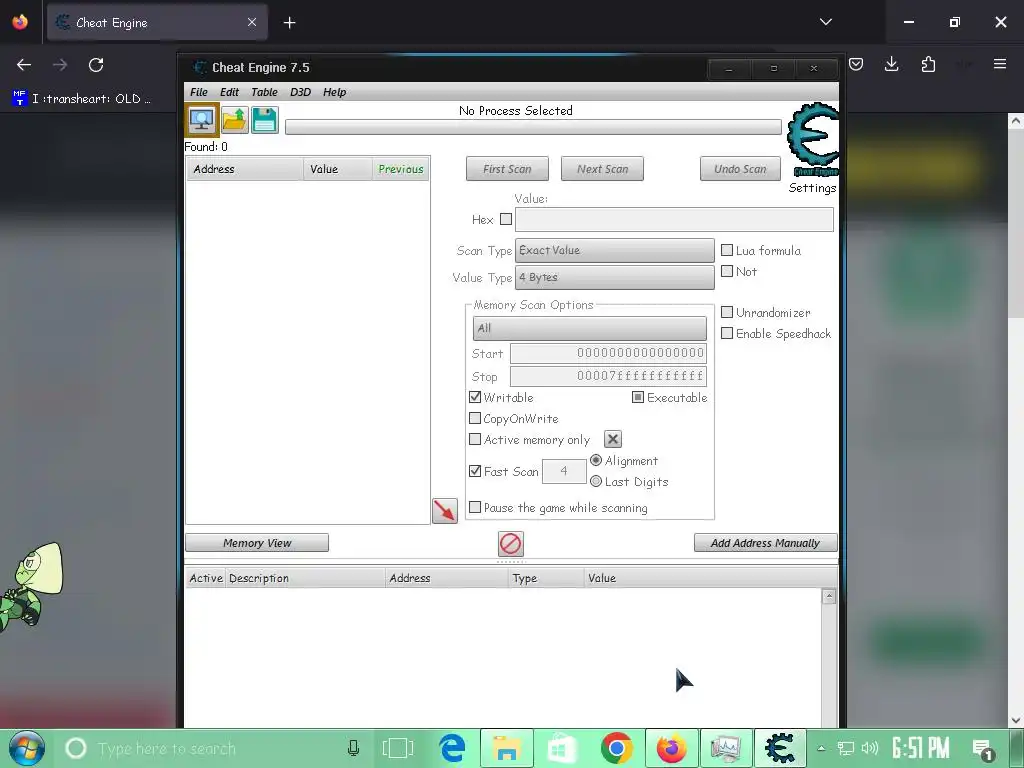Click the Stop address field
The height and width of the screenshot is (768, 1024).
click(x=608, y=376)
